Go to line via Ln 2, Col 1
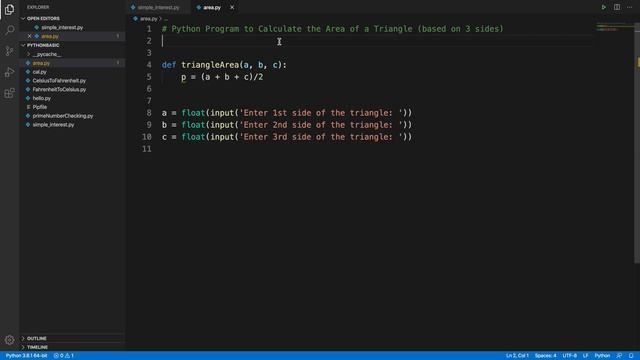Screen dimensions: 640x360 pyautogui.click(x=517, y=356)
